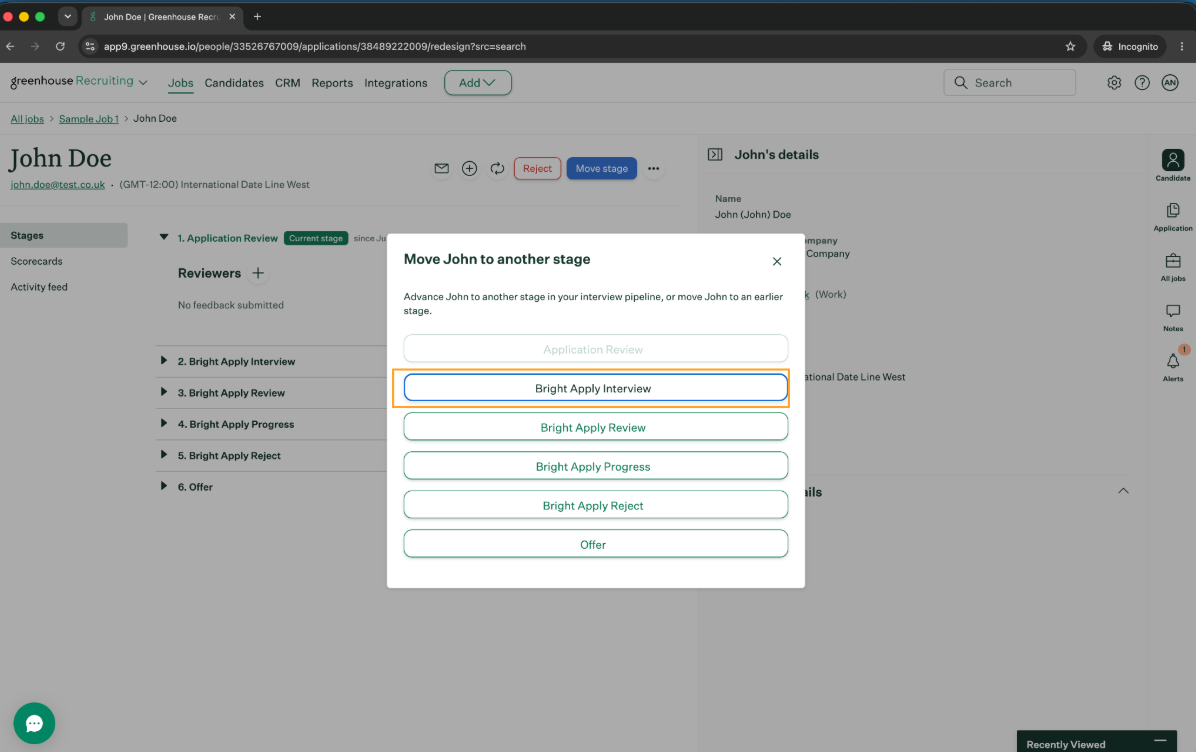The width and height of the screenshot is (1196, 752).
Task: View site information icon in address bar
Action: coord(90,47)
